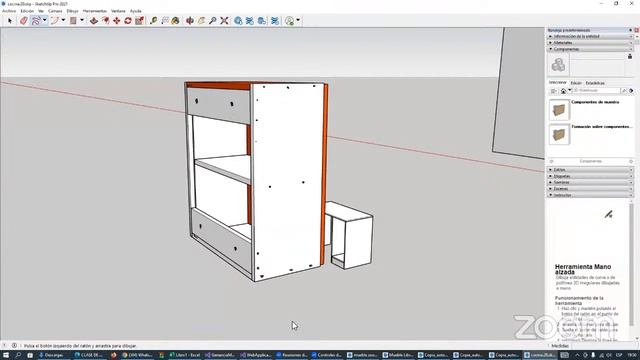Click the home model components icon
Screen dimensions: 640x360
(x=563, y=91)
